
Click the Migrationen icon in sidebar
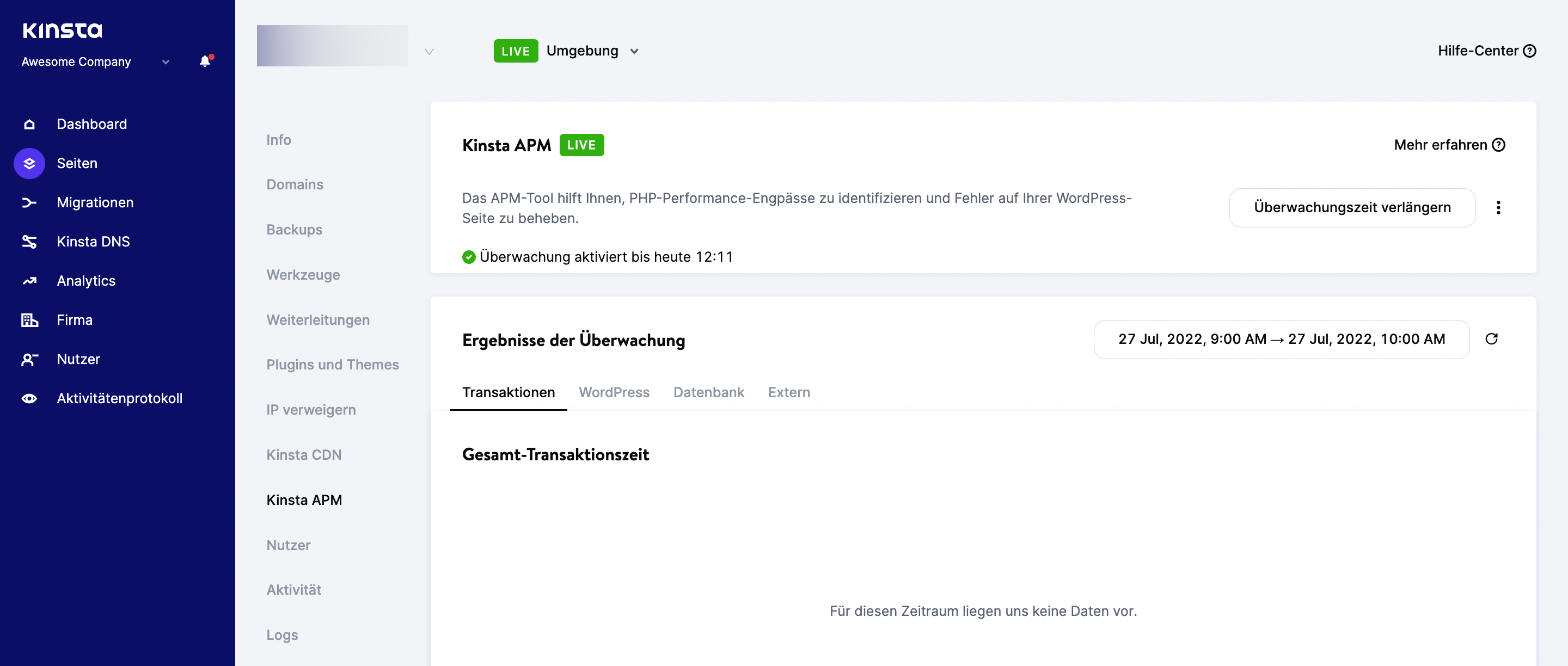point(30,202)
